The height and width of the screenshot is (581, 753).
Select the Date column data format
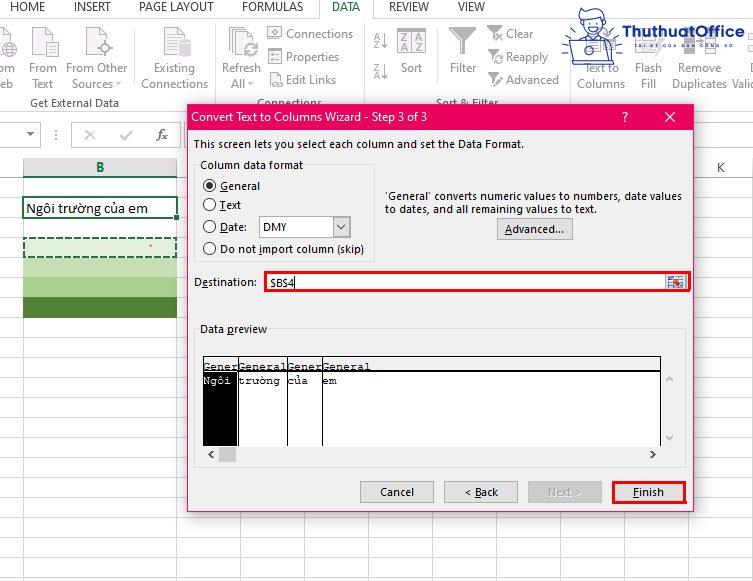click(209, 227)
